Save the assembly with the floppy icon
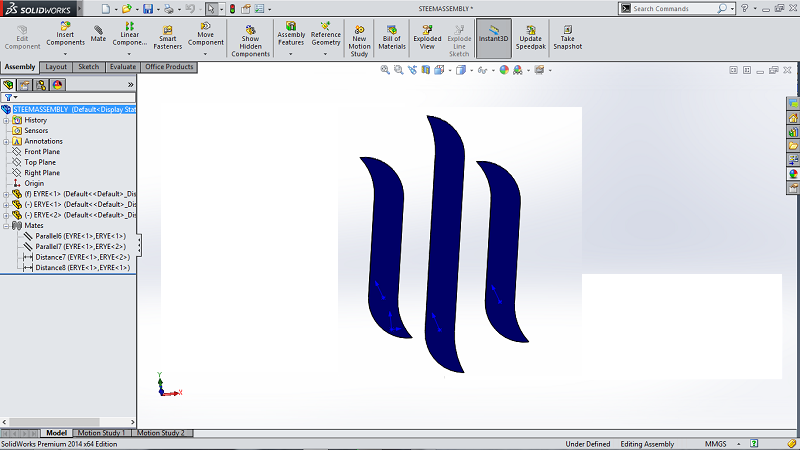800x450 pixels. click(x=147, y=9)
